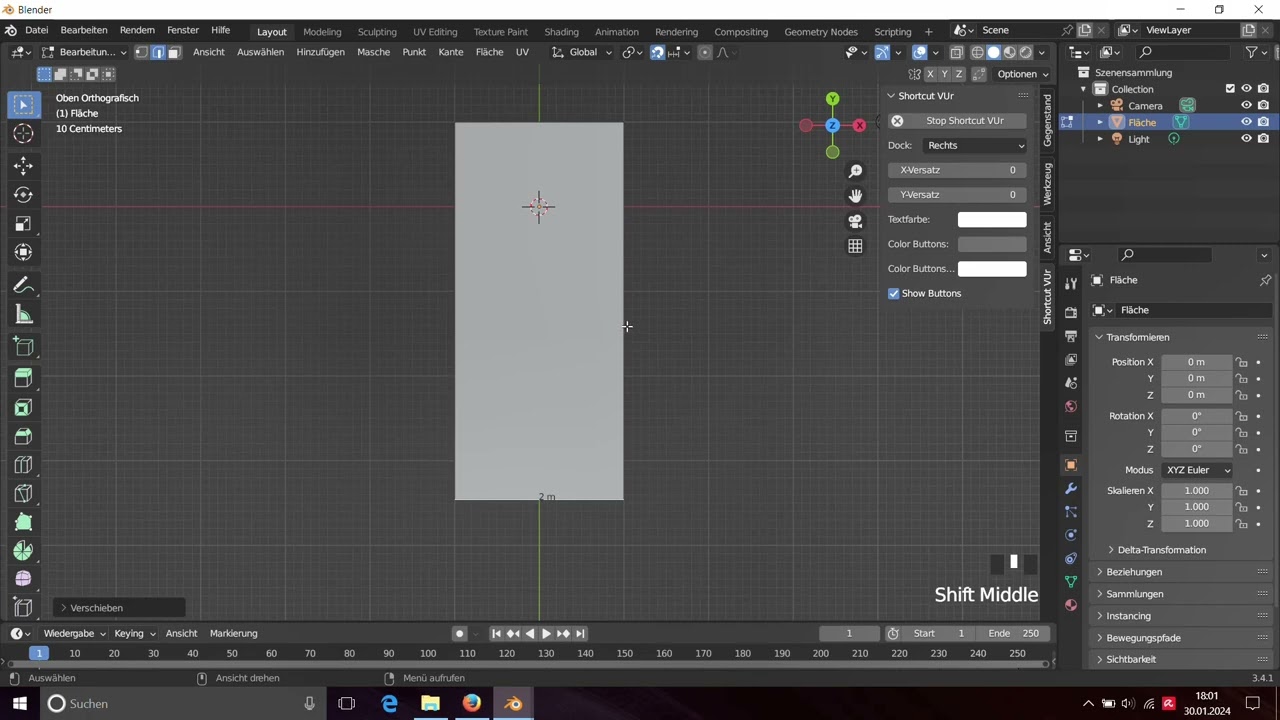Select the Scale tool in left toolbar
The height and width of the screenshot is (720, 1280).
point(24,224)
